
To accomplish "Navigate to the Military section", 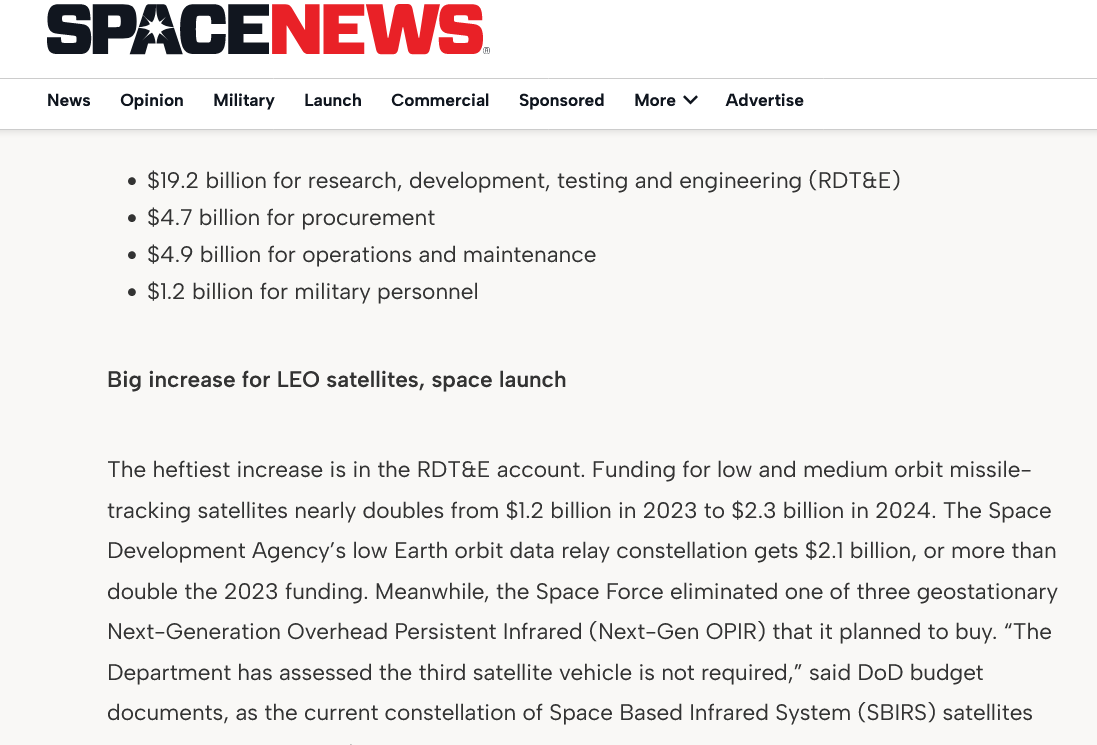I will pyautogui.click(x=243, y=100).
